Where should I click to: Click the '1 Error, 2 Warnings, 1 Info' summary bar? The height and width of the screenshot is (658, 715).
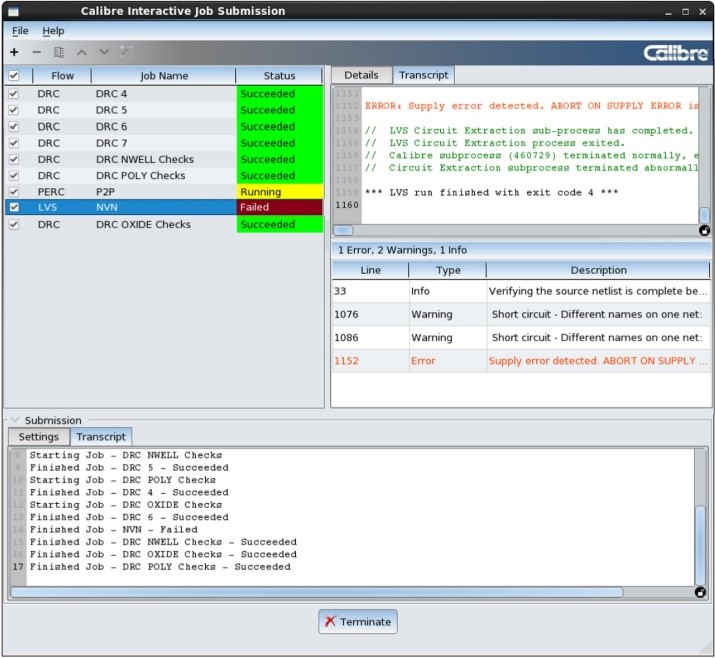pos(521,250)
